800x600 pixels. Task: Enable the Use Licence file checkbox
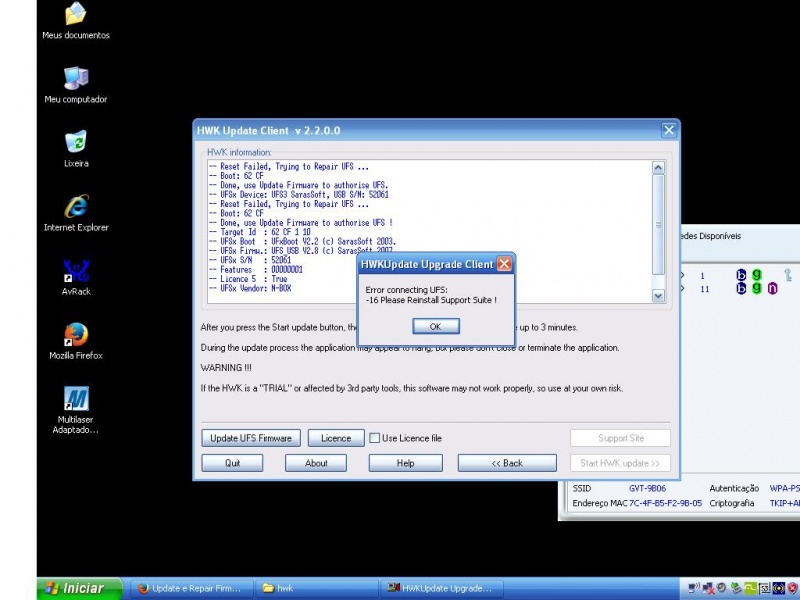[x=374, y=438]
